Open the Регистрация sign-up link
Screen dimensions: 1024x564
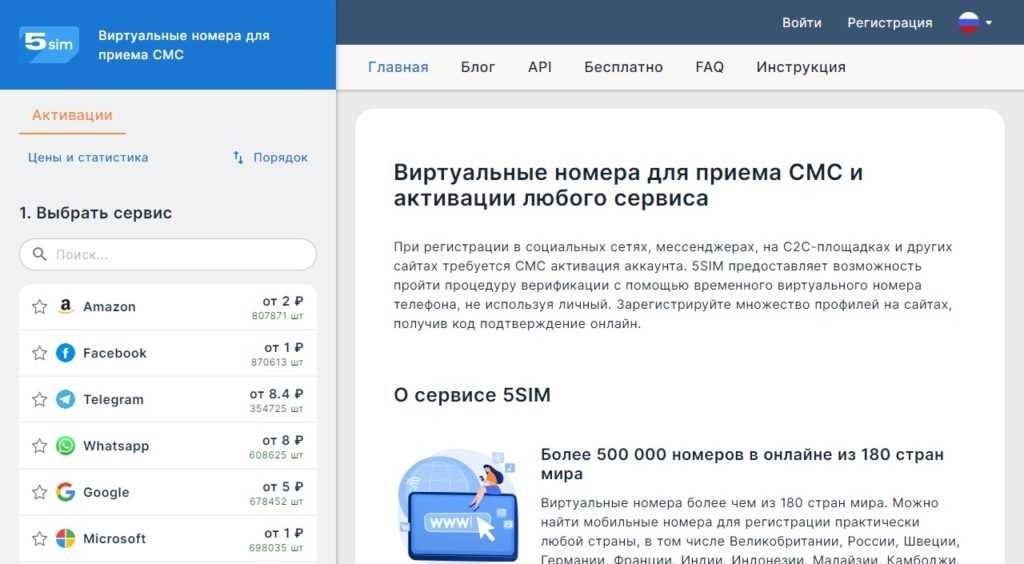(889, 23)
